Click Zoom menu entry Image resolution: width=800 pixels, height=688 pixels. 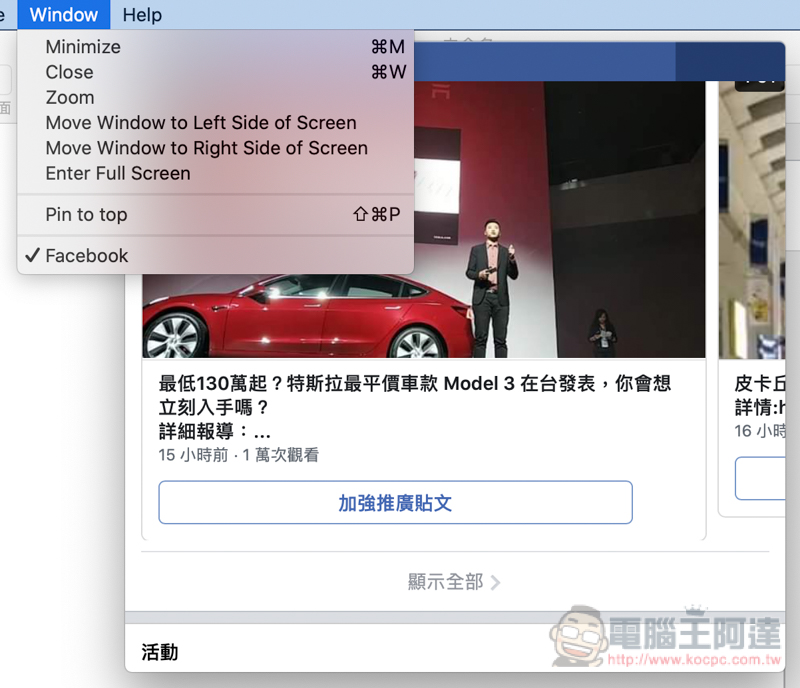click(215, 97)
